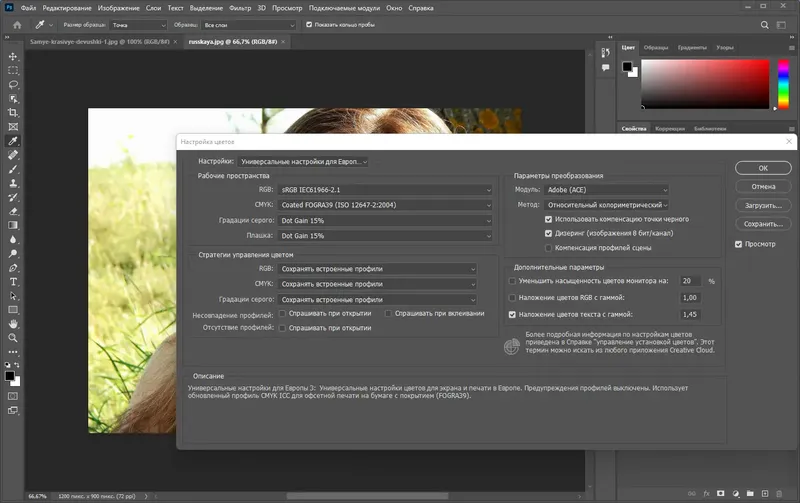This screenshot has width=800, height=503.
Task: Toggle the Просмотр preview checkbox
Action: coord(739,244)
